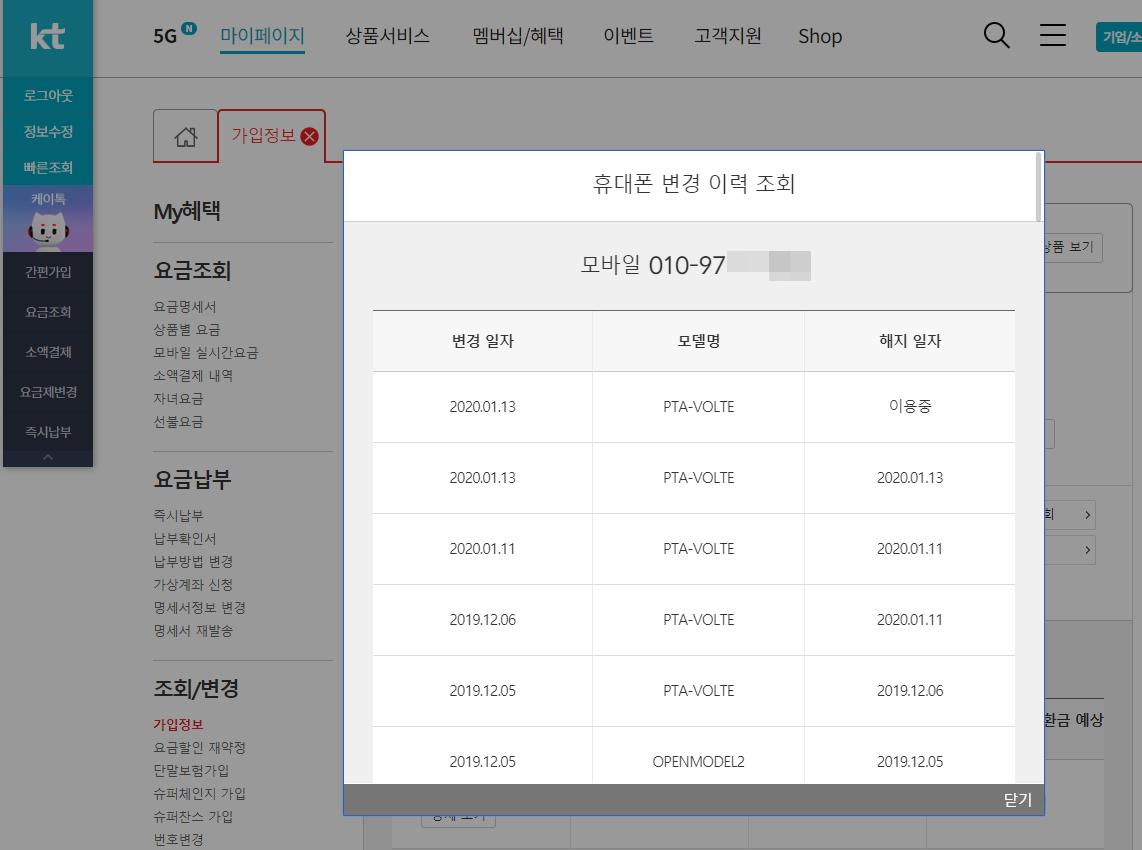Click 요금납부 heading in left menu
Viewport: 1142px width, 850px height.
coord(192,479)
